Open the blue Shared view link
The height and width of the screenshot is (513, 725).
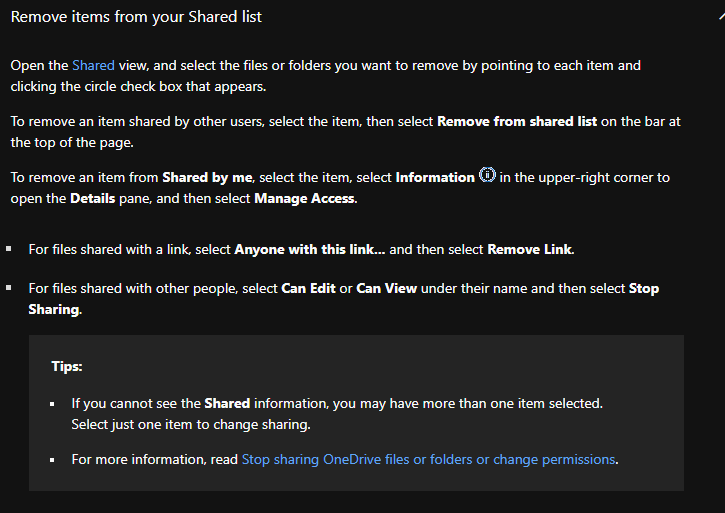93,65
